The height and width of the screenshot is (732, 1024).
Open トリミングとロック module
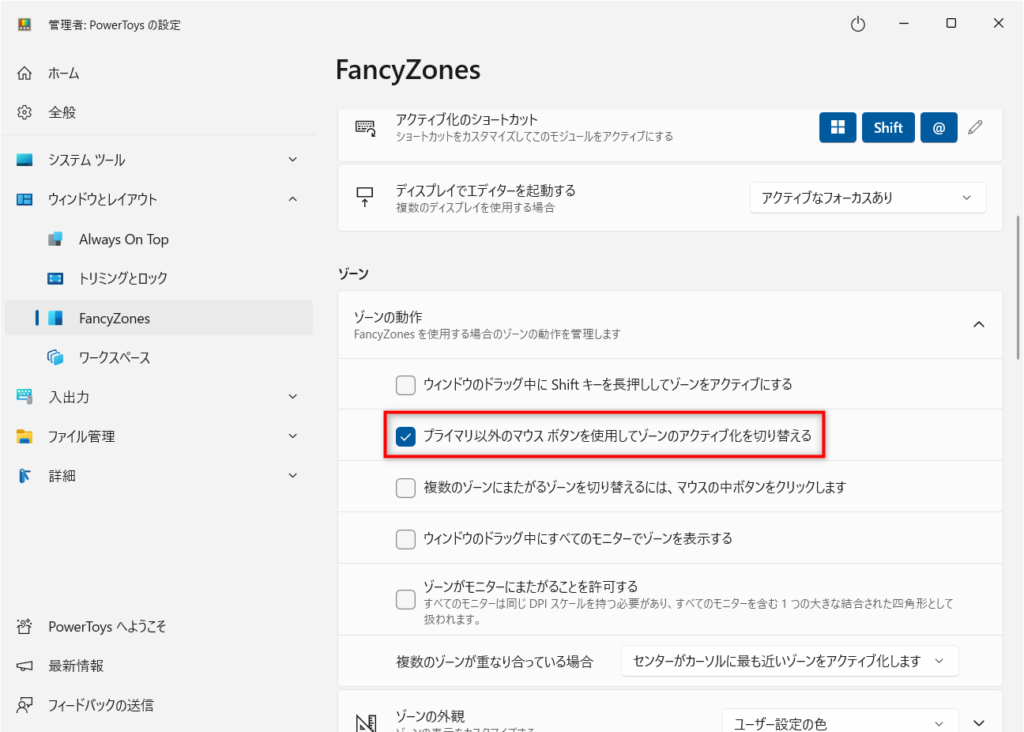[122, 278]
